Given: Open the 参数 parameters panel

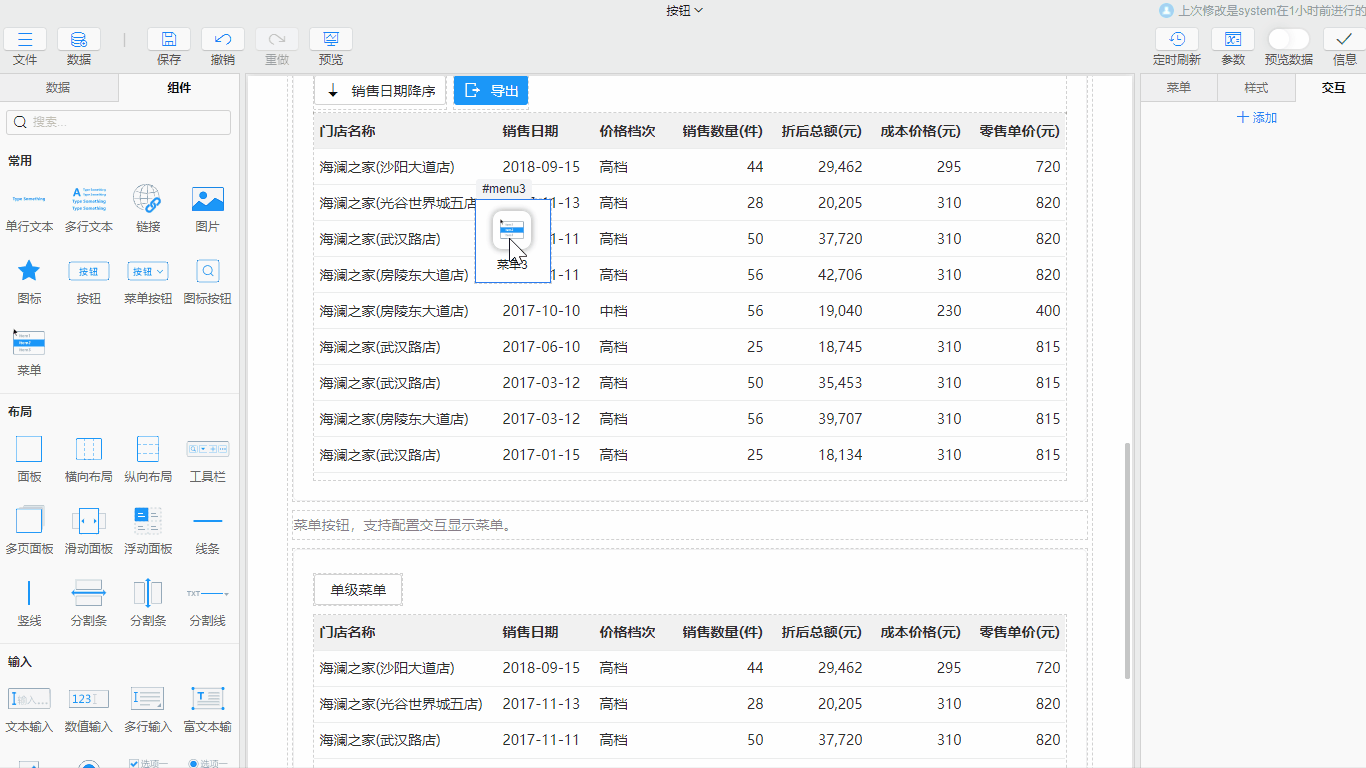Looking at the screenshot, I should pyautogui.click(x=1233, y=40).
